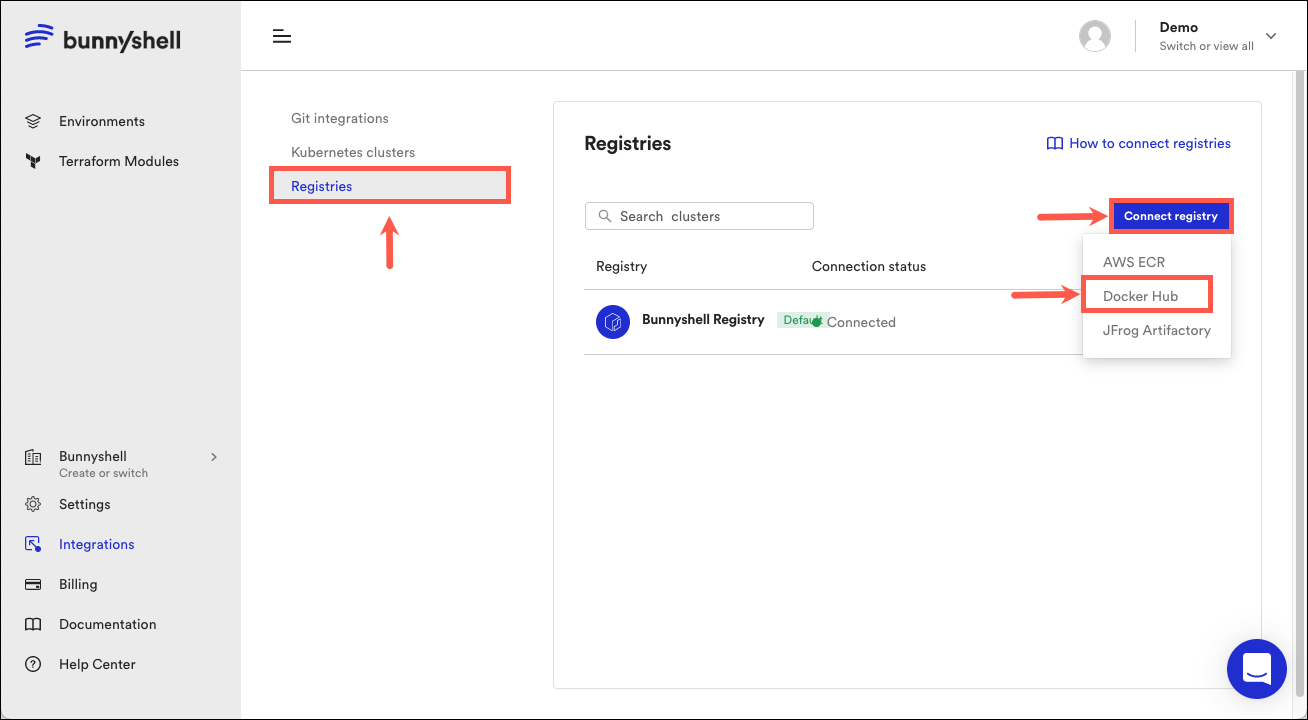Open Terraform Modules in the sidebar
The image size is (1308, 720).
click(119, 161)
